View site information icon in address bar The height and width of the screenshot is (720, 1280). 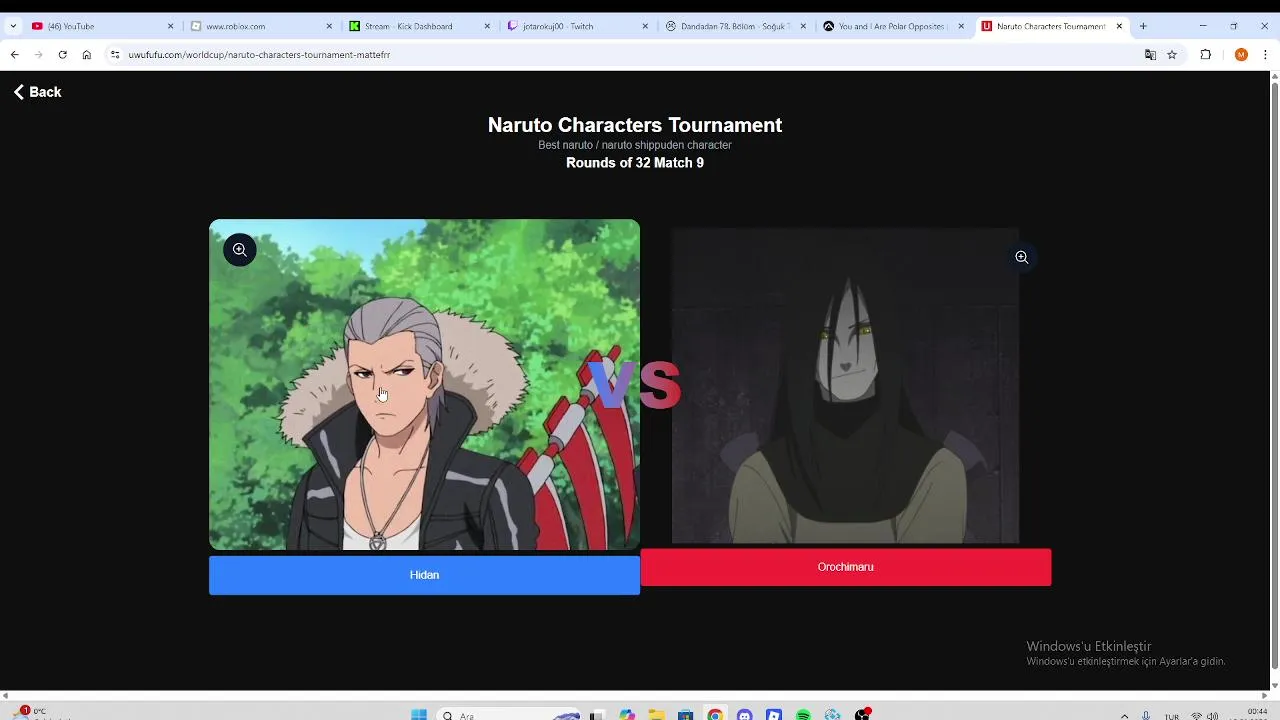tap(115, 55)
